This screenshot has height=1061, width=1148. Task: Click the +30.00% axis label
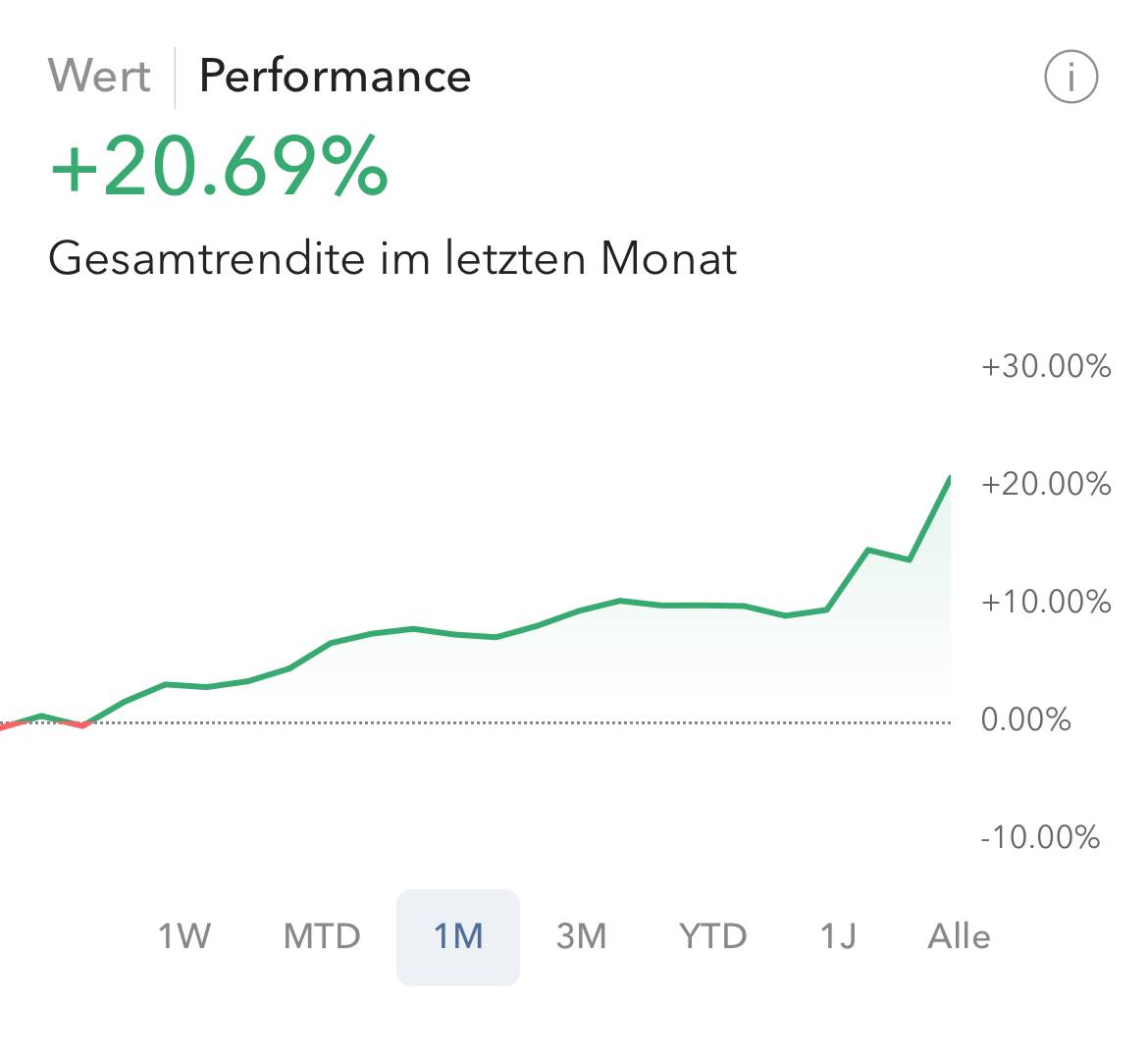coord(1046,367)
